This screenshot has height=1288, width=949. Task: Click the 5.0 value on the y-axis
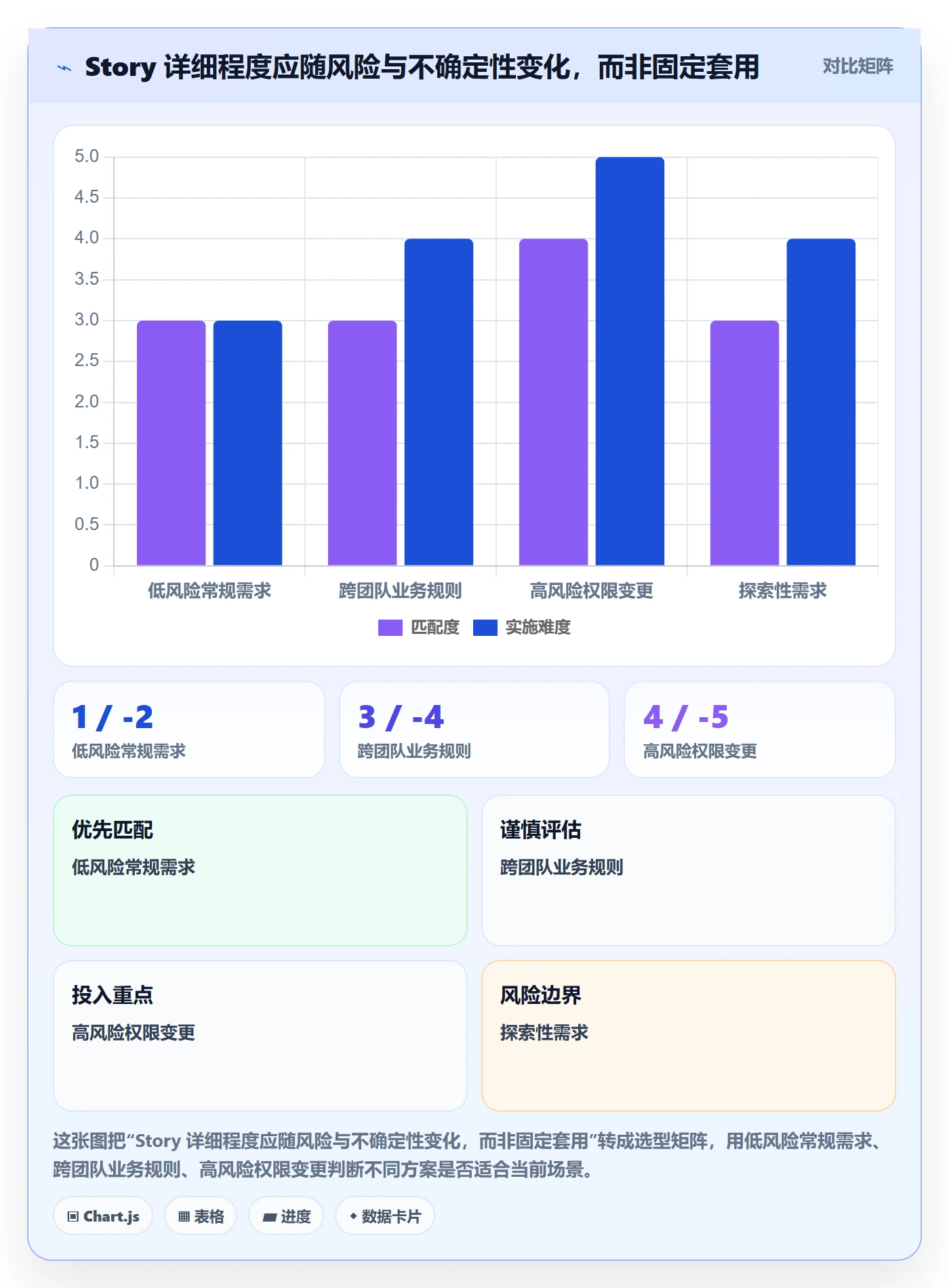pyautogui.click(x=87, y=157)
